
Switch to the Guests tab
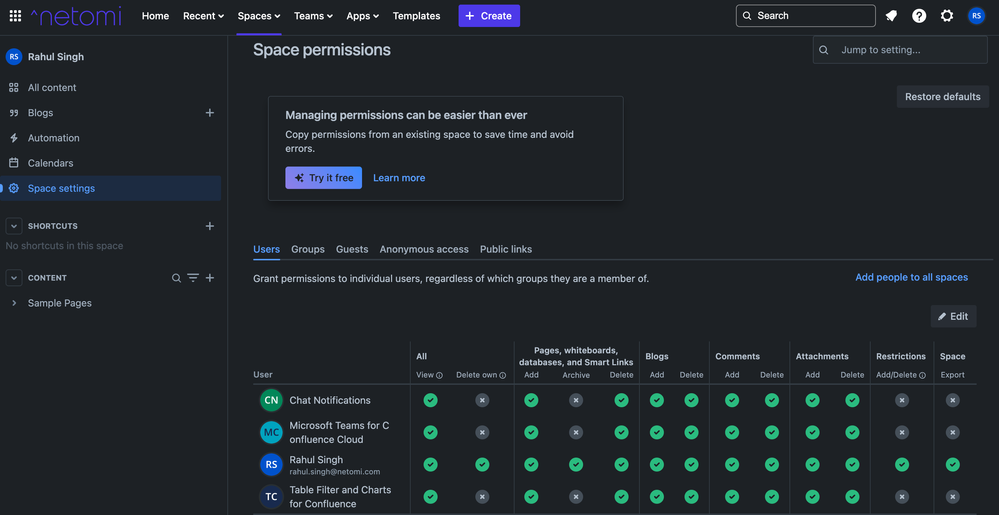pos(352,249)
